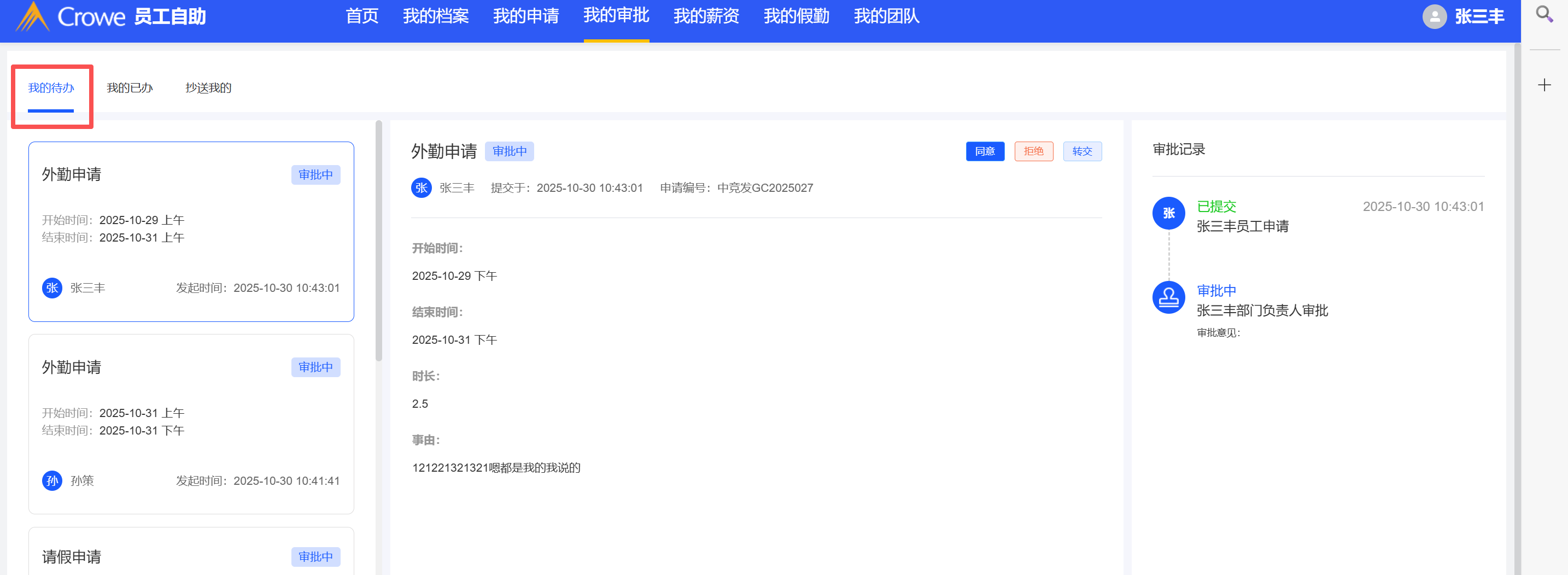Click the 外勤申请 title in detail panel
This screenshot has width=1568, height=575.
[444, 151]
